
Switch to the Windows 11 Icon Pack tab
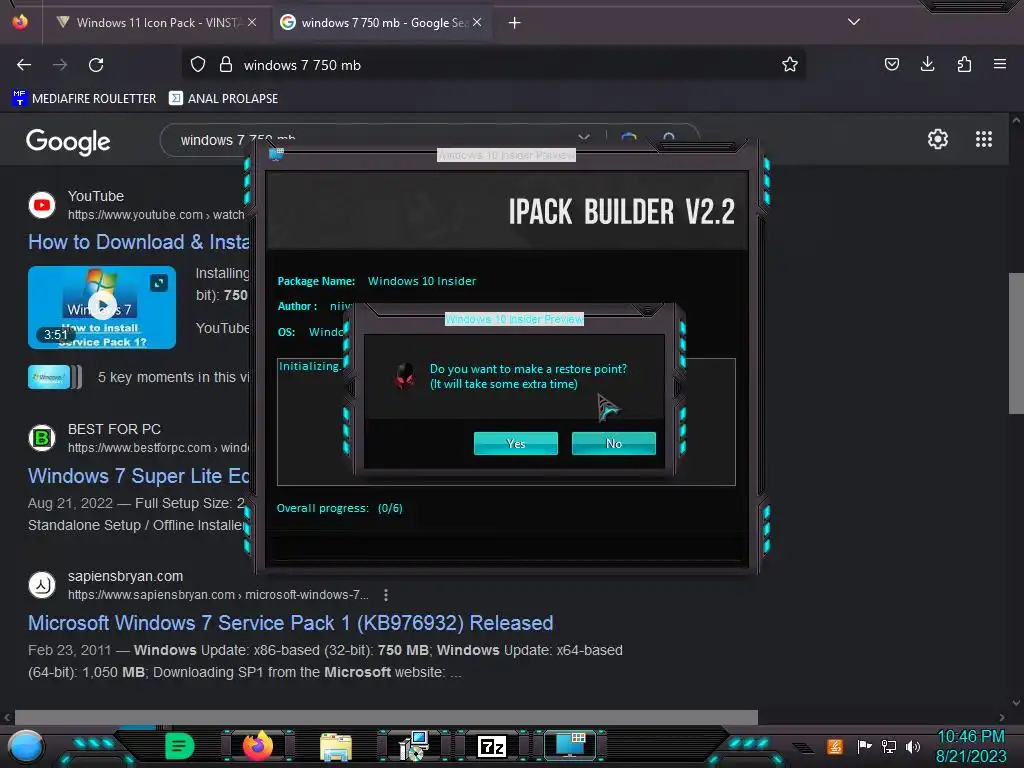[155, 23]
